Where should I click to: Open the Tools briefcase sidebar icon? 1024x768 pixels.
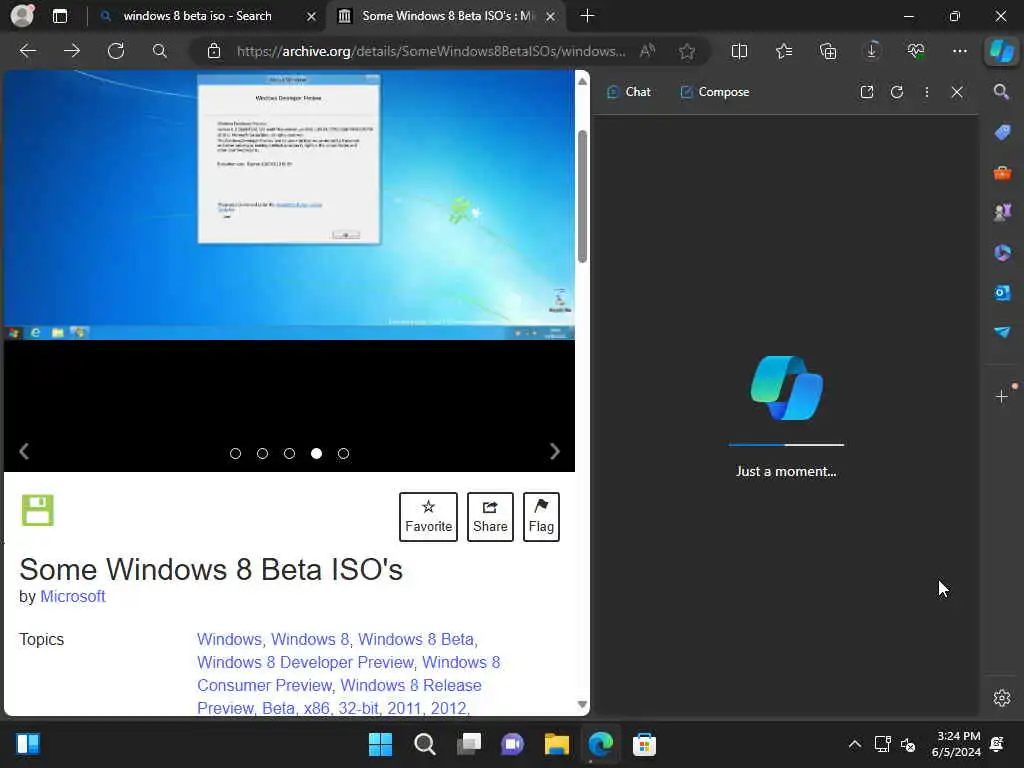[x=1002, y=172]
